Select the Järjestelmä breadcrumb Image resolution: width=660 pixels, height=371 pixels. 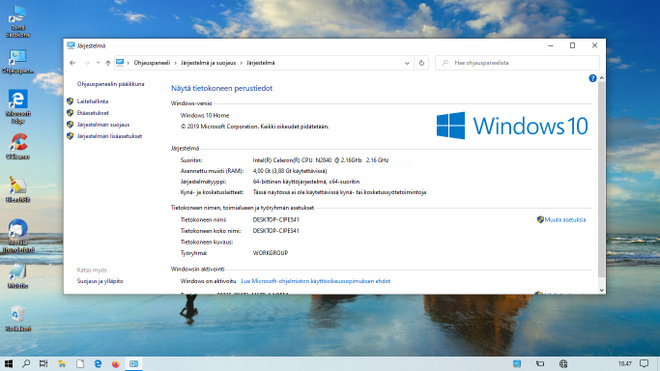click(261, 63)
